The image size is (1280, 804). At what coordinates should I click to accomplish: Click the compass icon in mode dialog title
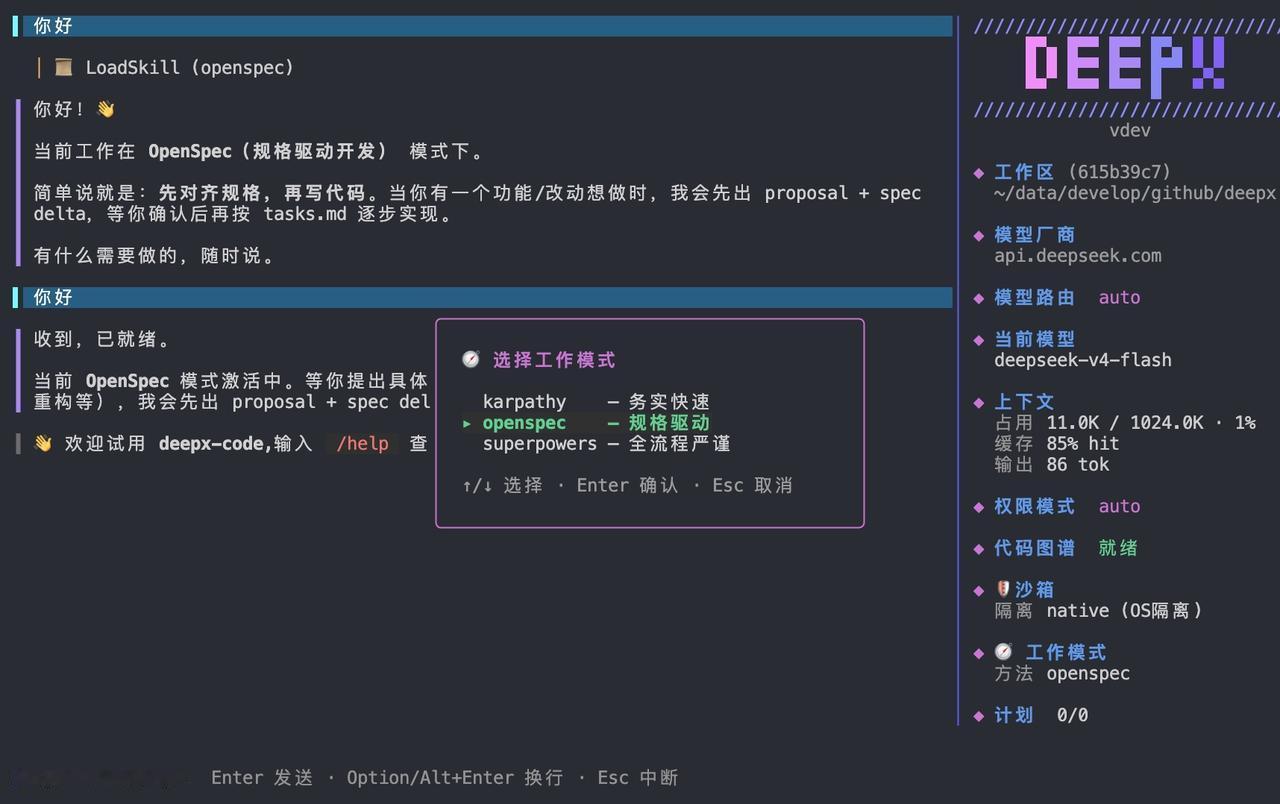pyautogui.click(x=471, y=359)
